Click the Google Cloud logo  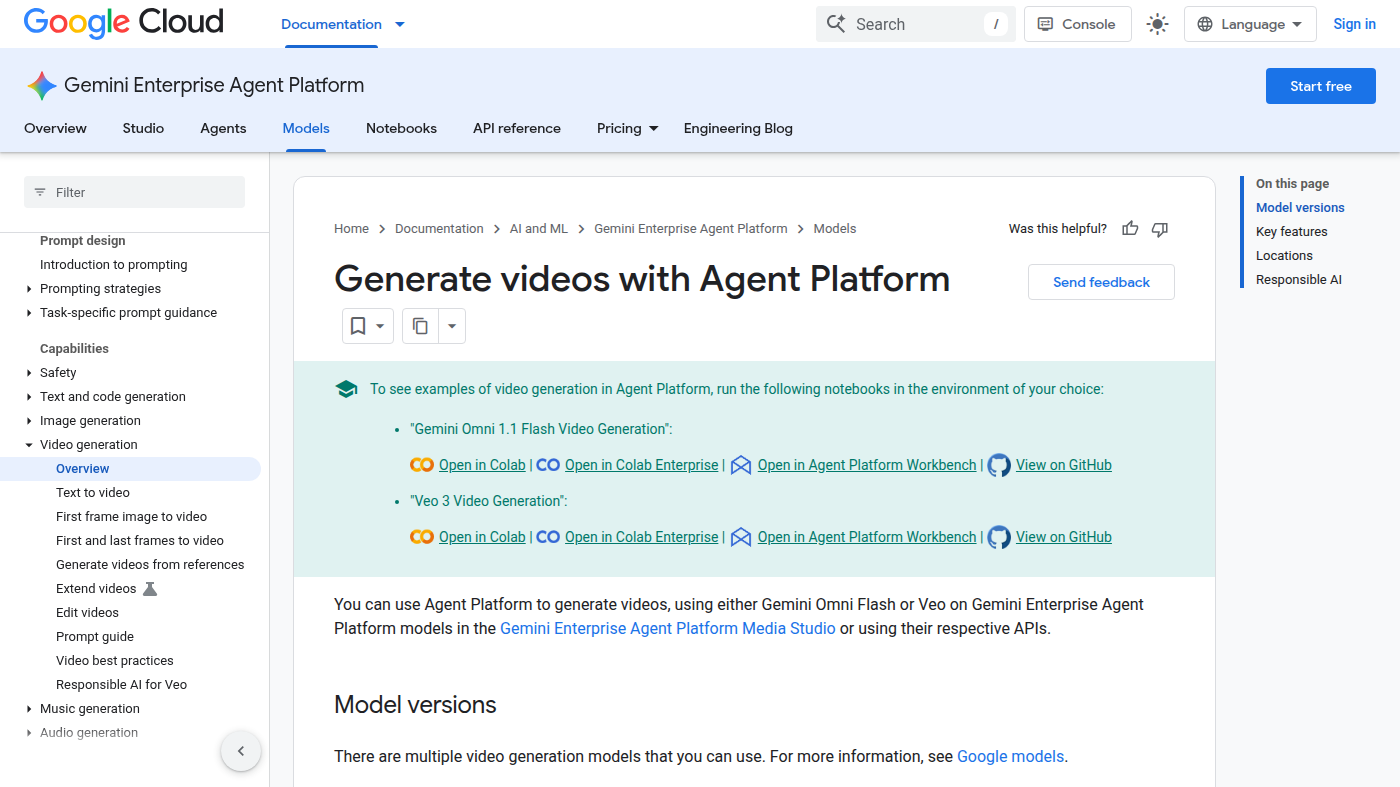tap(124, 23)
